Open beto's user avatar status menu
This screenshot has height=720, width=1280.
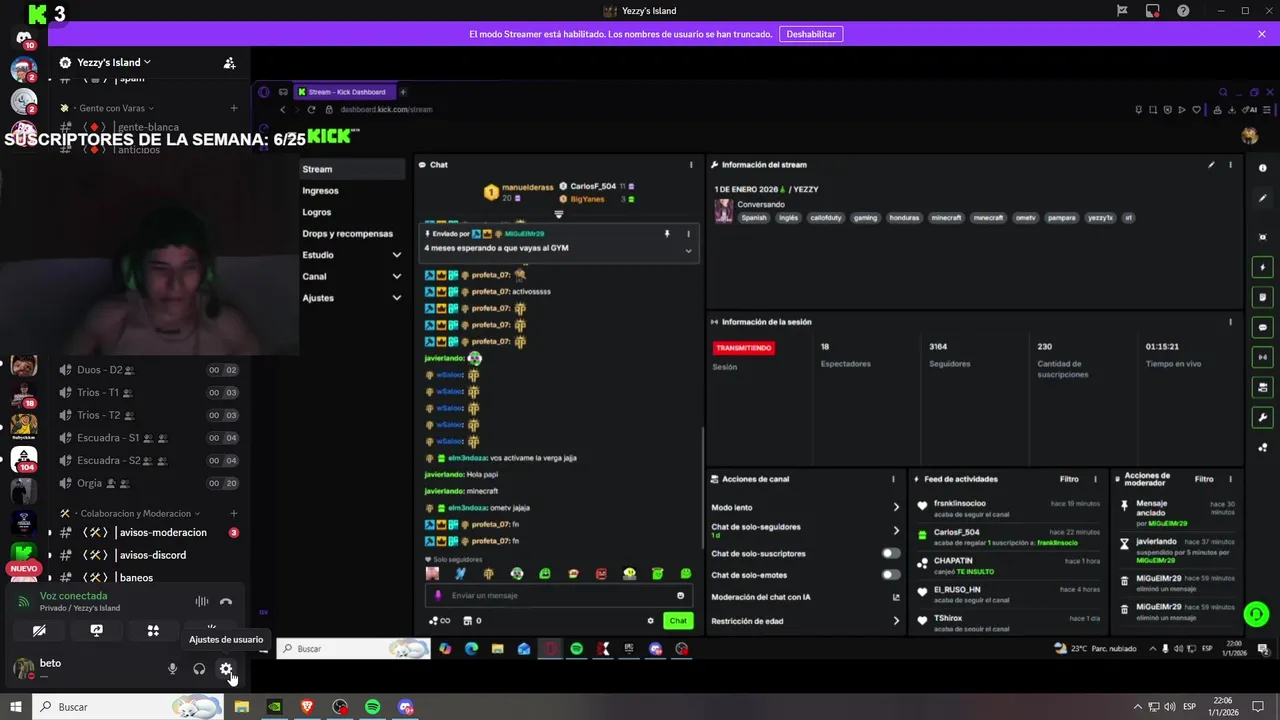point(23,668)
